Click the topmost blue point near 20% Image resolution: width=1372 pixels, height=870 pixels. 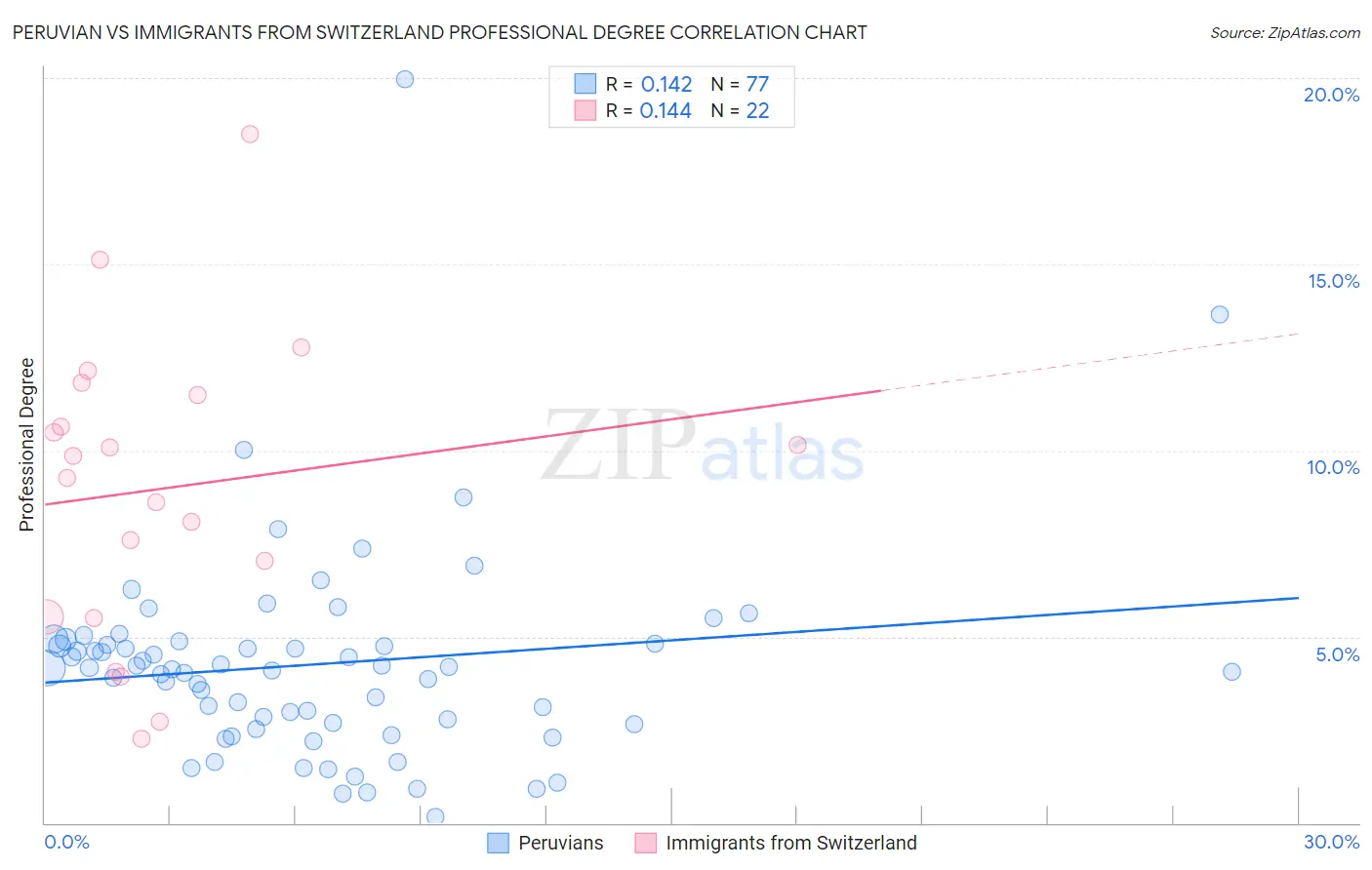click(x=405, y=79)
